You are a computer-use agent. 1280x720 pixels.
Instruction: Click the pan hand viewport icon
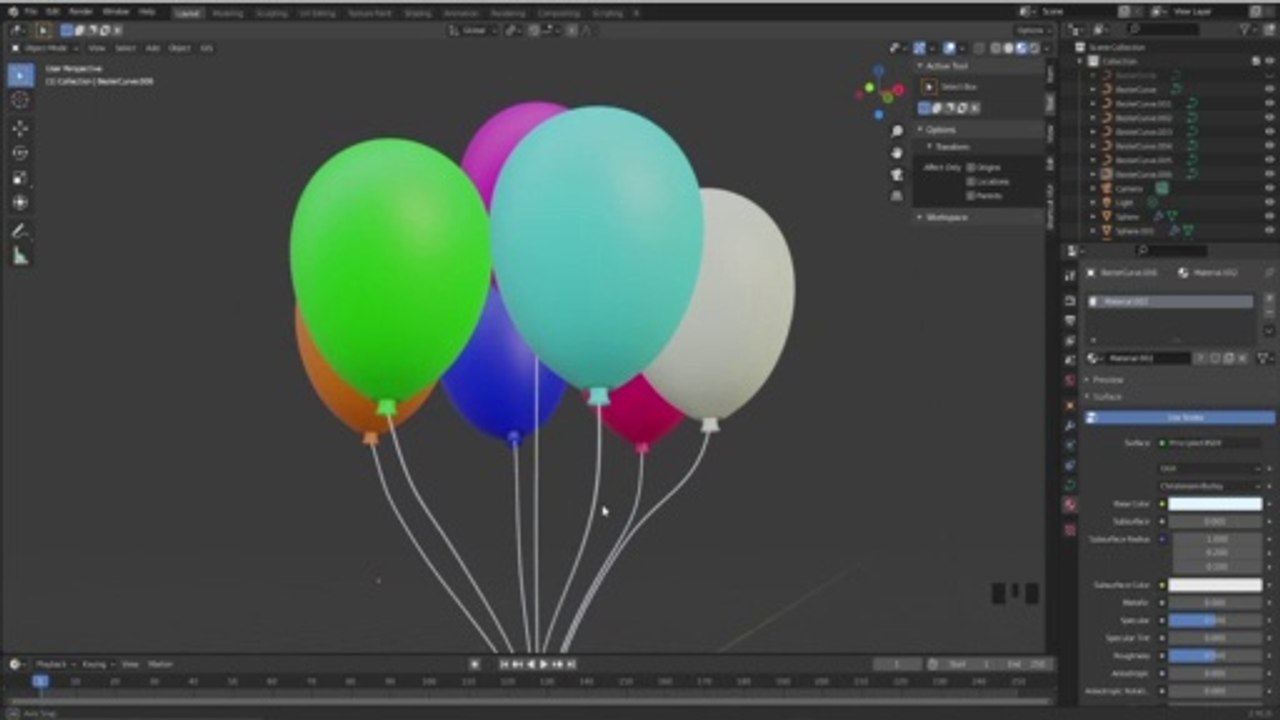(897, 152)
